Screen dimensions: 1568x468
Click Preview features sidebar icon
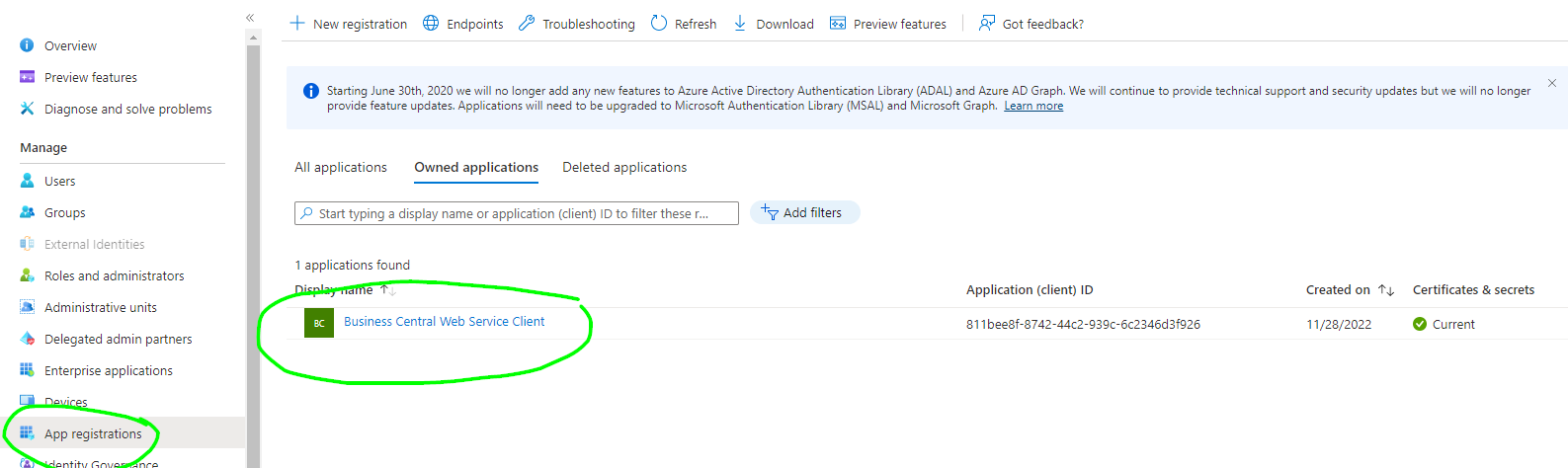(x=27, y=77)
